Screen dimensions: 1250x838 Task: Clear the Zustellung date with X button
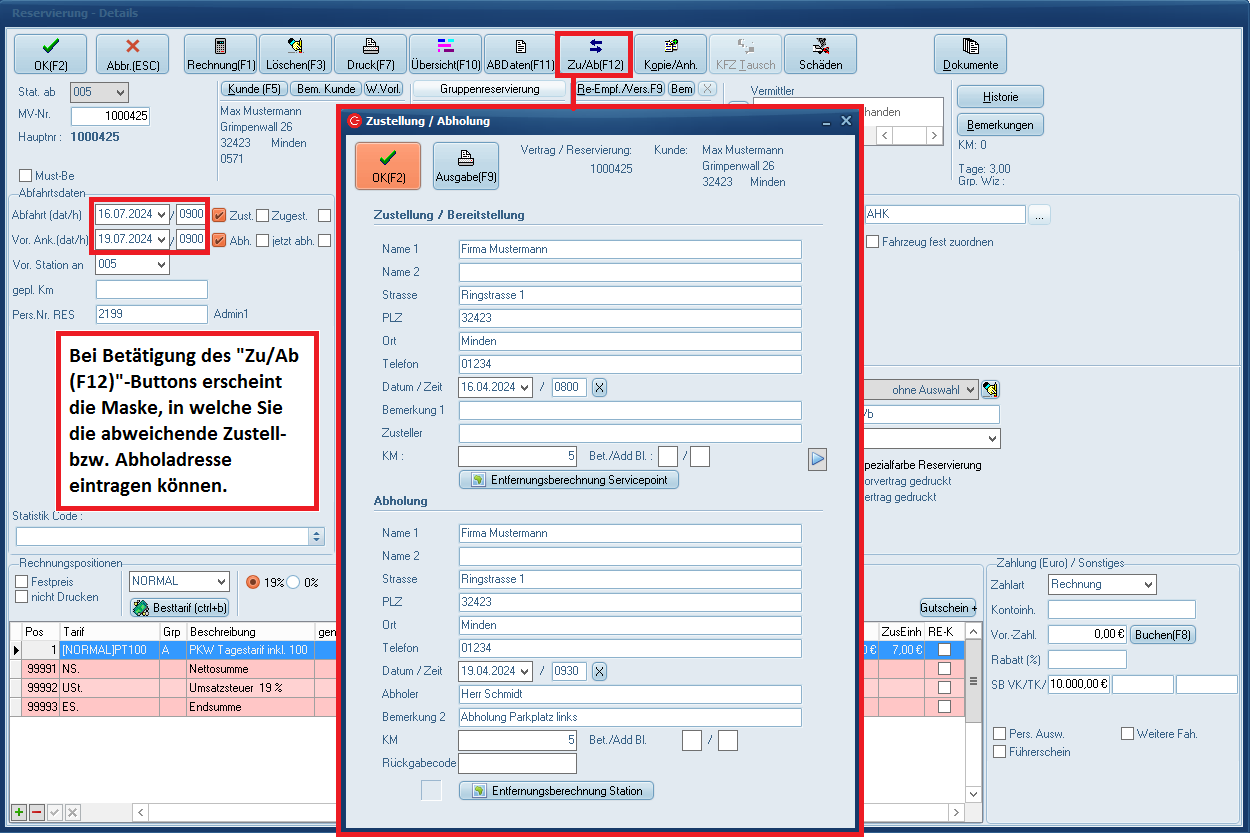point(599,387)
